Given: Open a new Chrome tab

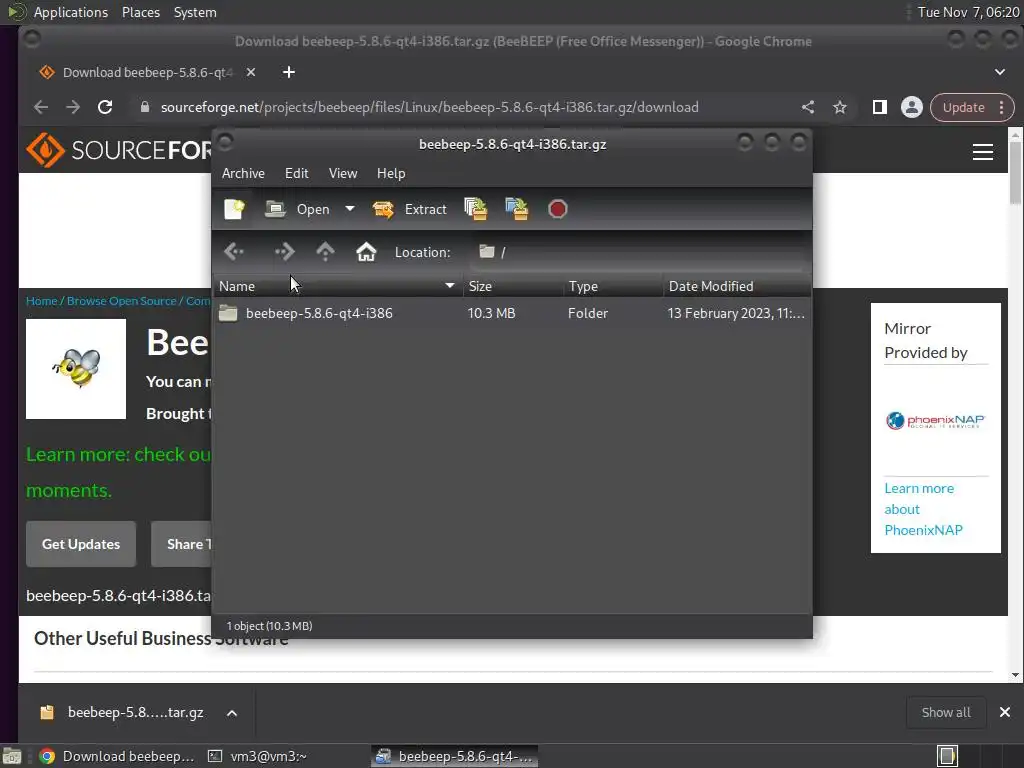Looking at the screenshot, I should coord(289,72).
